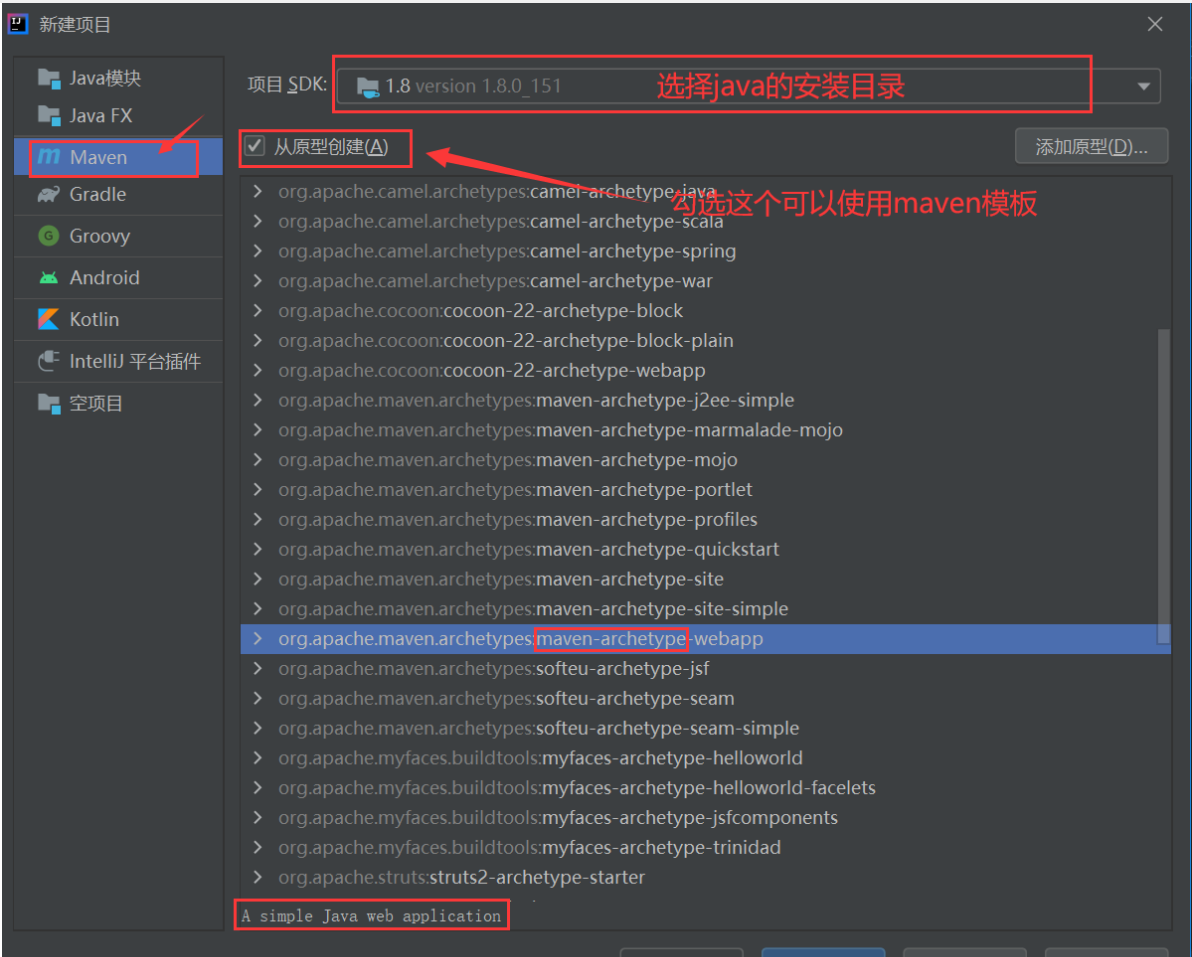The width and height of the screenshot is (1192, 957).
Task: Expand the cocoon-22-archetype-webapp node
Action: (x=258, y=370)
